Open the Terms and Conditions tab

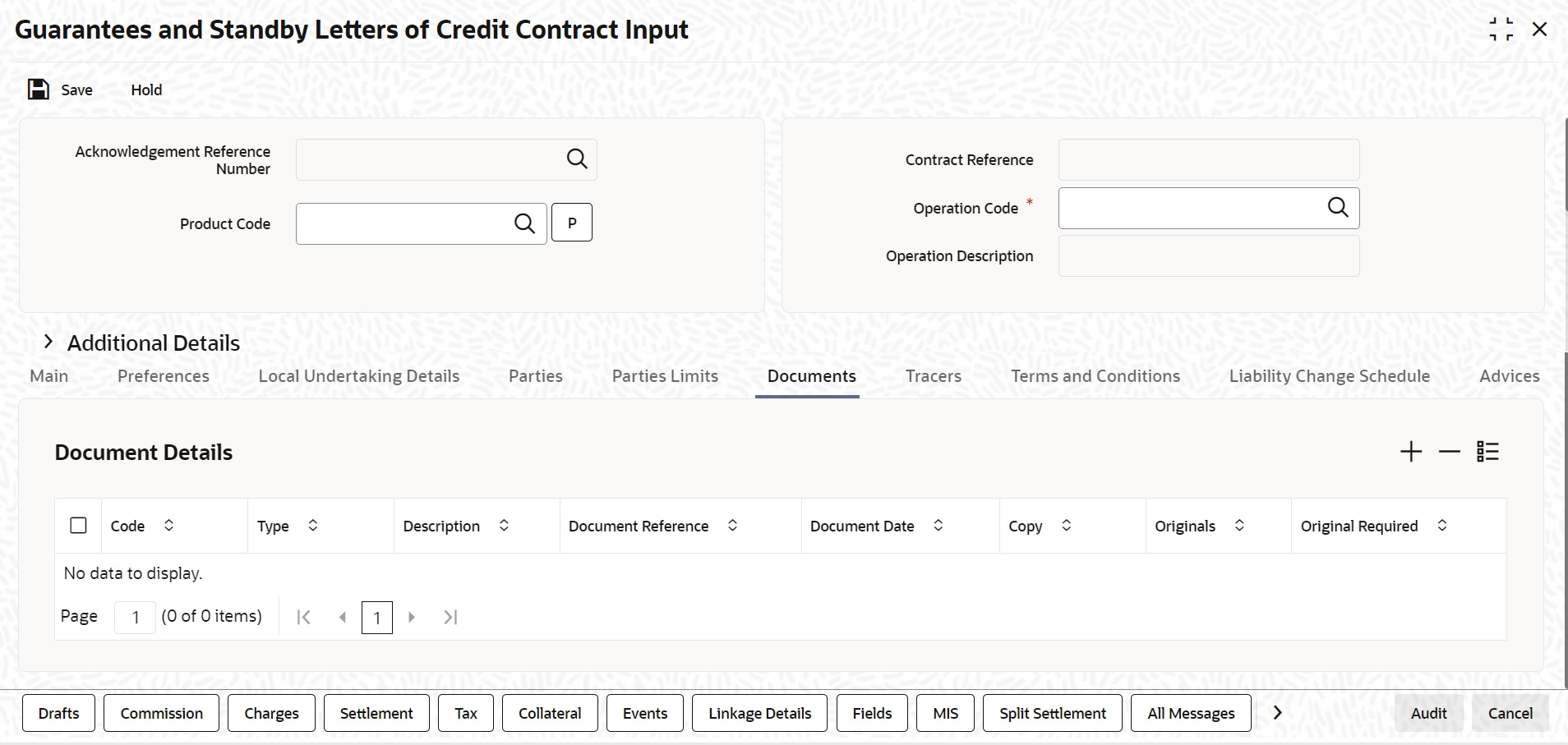(1095, 376)
